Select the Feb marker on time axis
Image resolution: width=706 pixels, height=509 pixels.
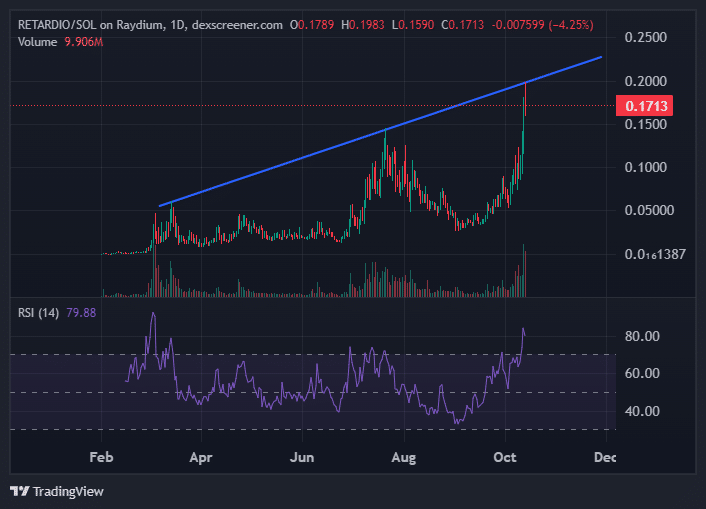click(x=101, y=457)
